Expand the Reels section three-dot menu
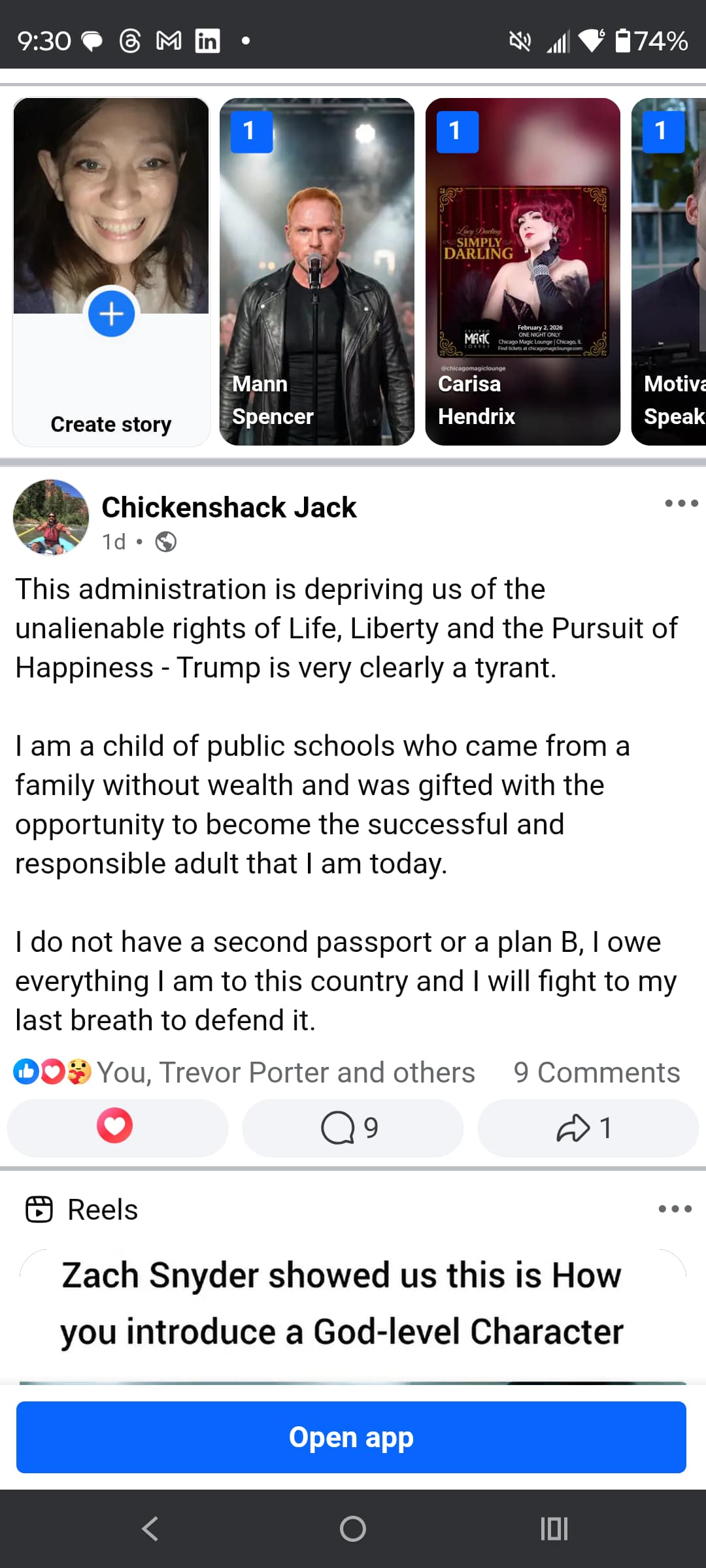The width and height of the screenshot is (706, 1568). (x=675, y=1209)
